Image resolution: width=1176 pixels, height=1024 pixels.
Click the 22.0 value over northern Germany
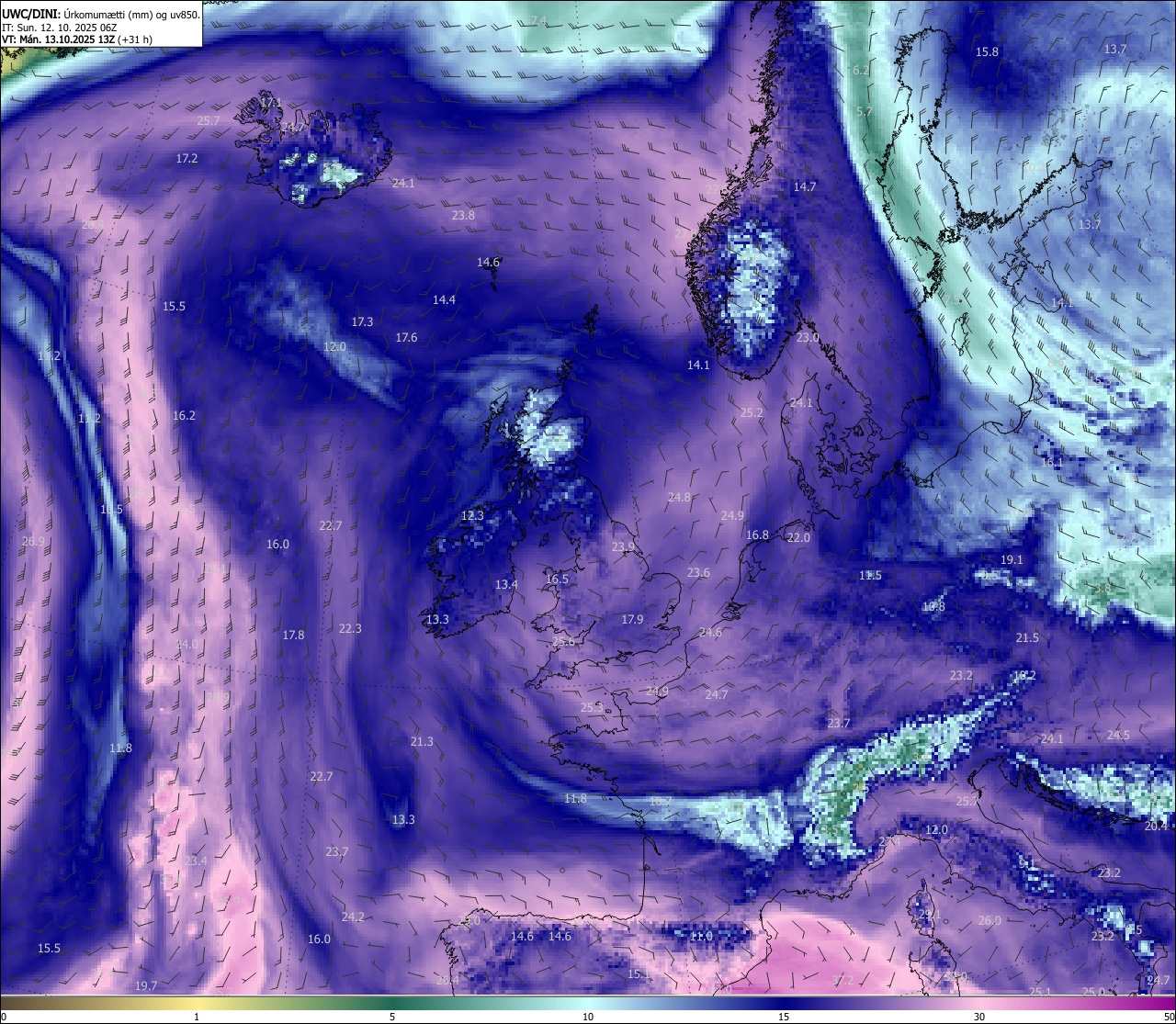pyautogui.click(x=798, y=538)
